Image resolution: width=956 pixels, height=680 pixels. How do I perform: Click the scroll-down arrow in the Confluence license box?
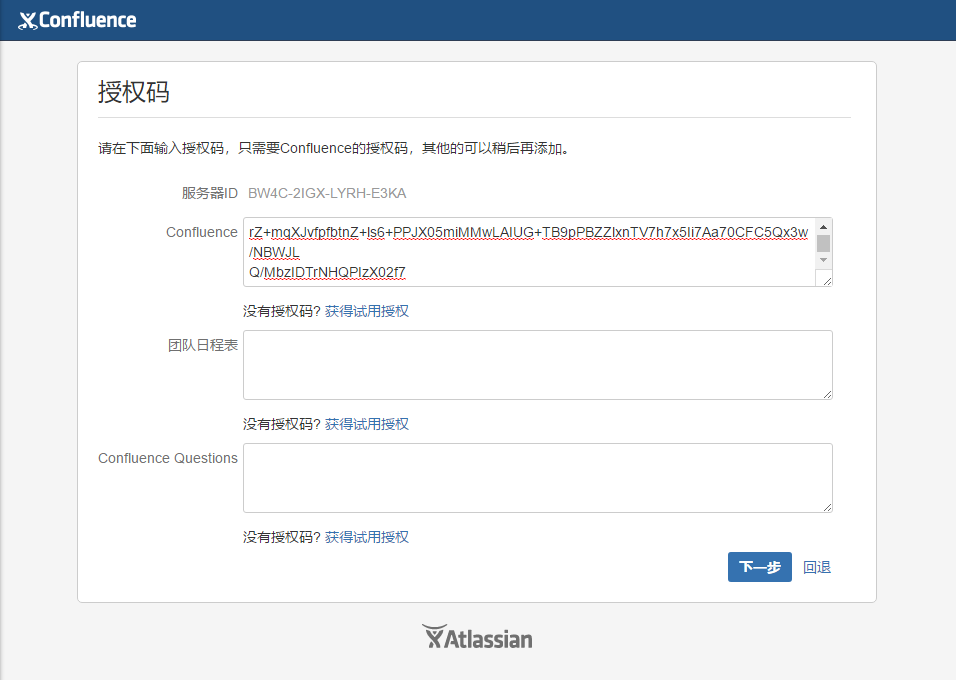coord(823,260)
